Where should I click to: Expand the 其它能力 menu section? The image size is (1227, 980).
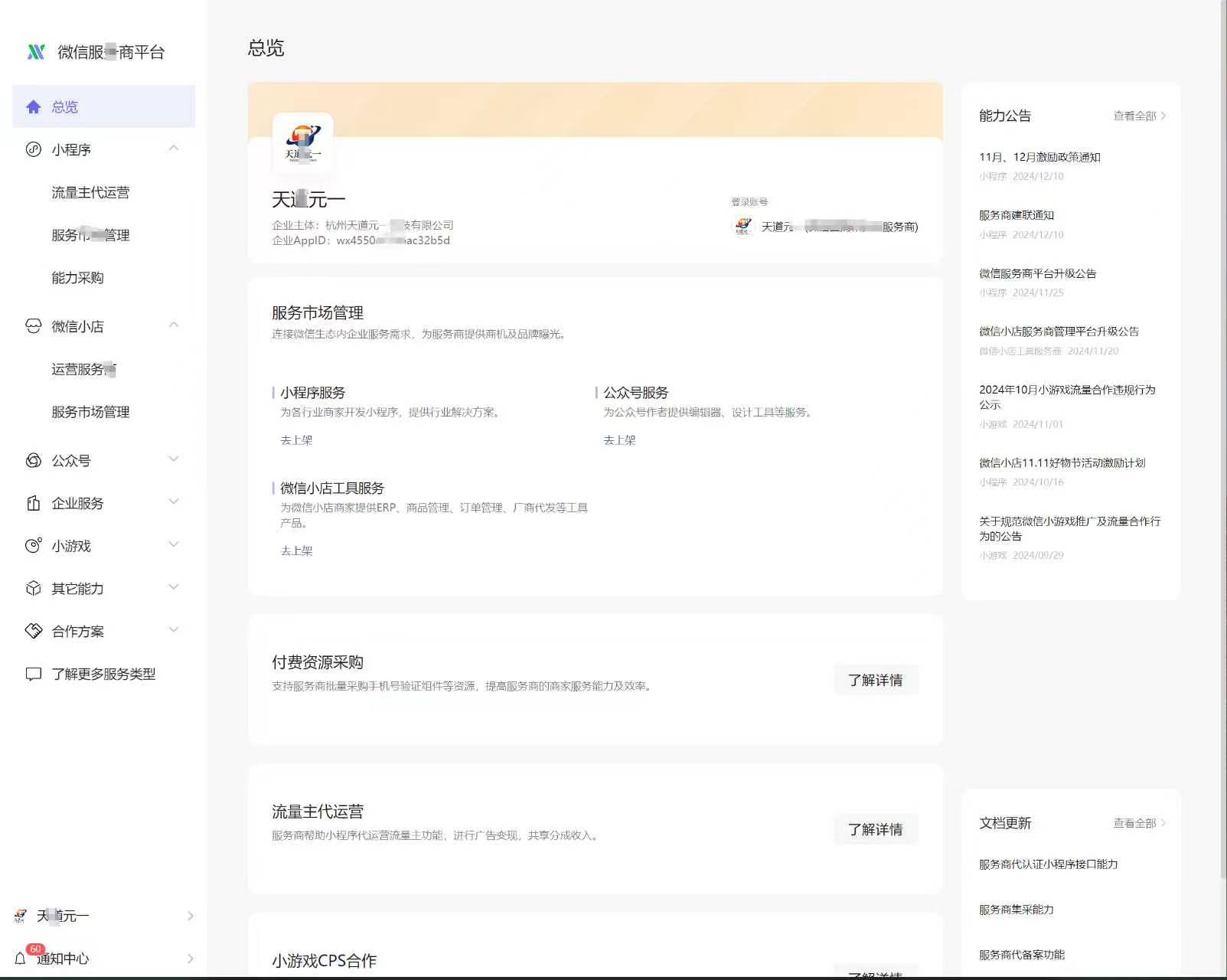(x=174, y=588)
